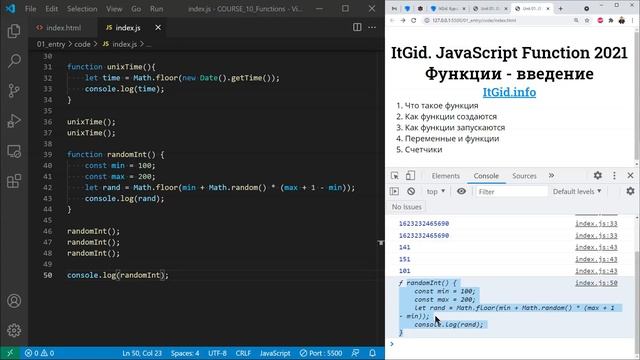The height and width of the screenshot is (360, 640).
Task: Open index.js:43 link beside value 141
Action: click(596, 247)
